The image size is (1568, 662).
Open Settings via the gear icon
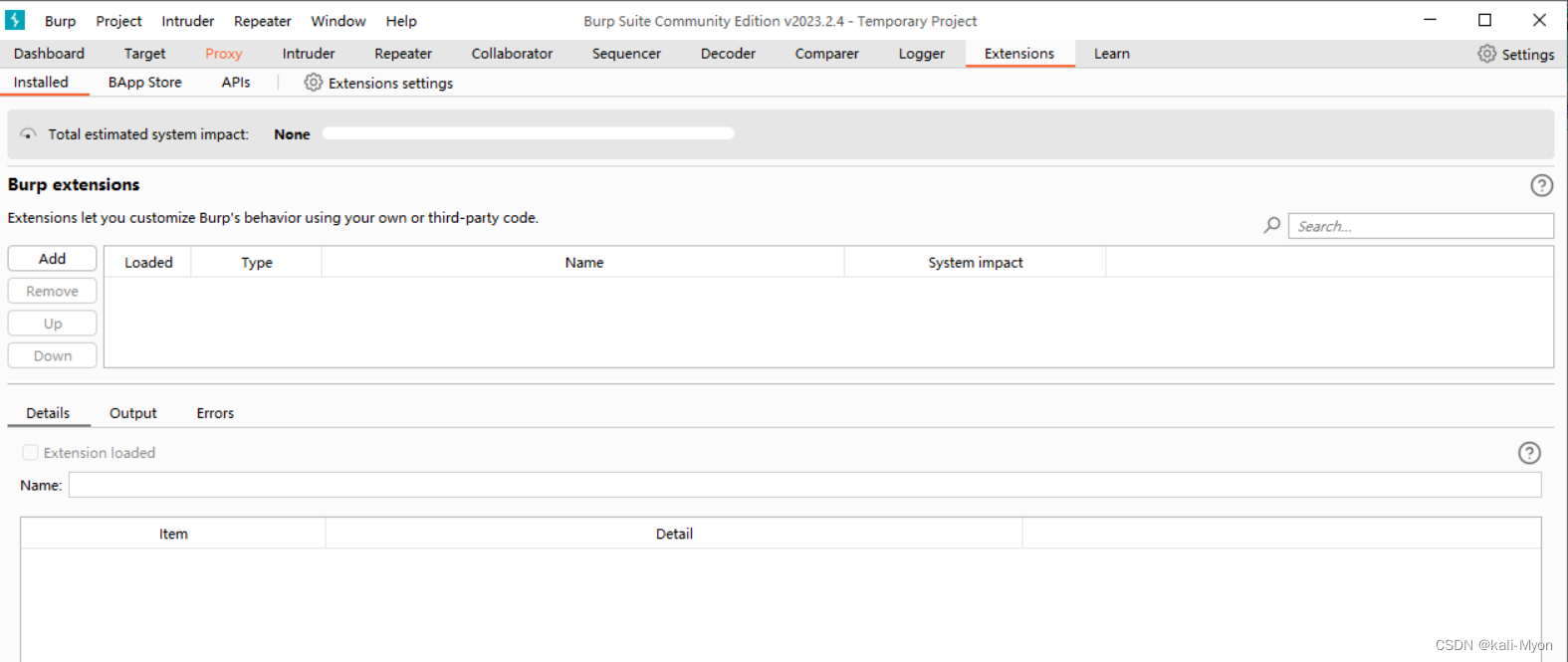tap(1486, 54)
